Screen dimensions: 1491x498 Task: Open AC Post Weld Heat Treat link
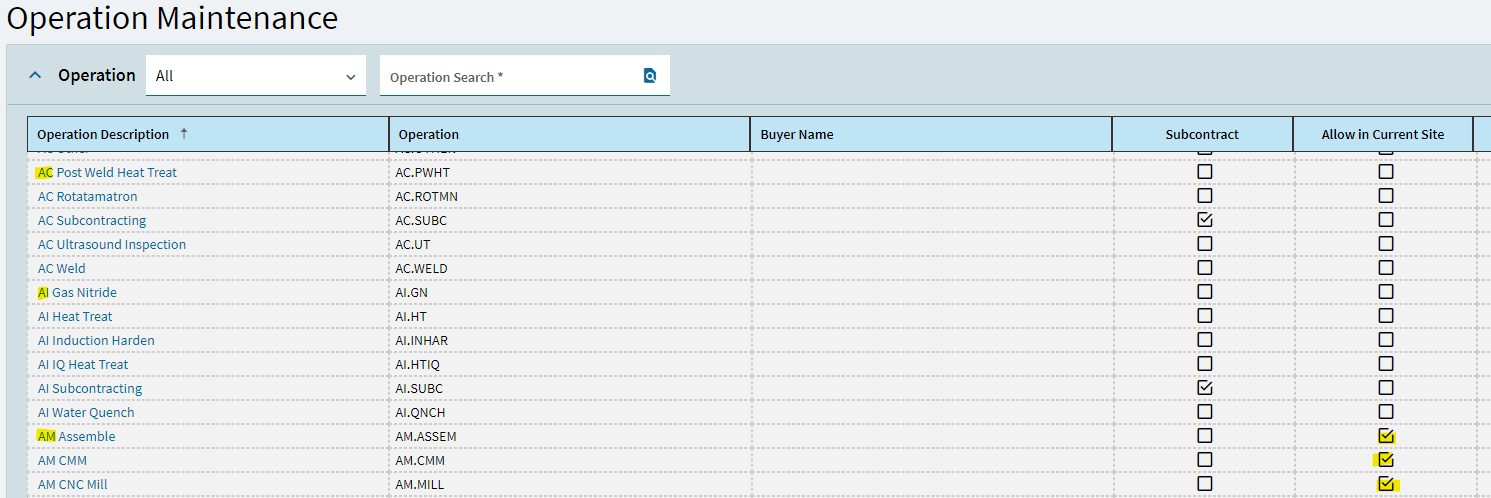coord(107,172)
